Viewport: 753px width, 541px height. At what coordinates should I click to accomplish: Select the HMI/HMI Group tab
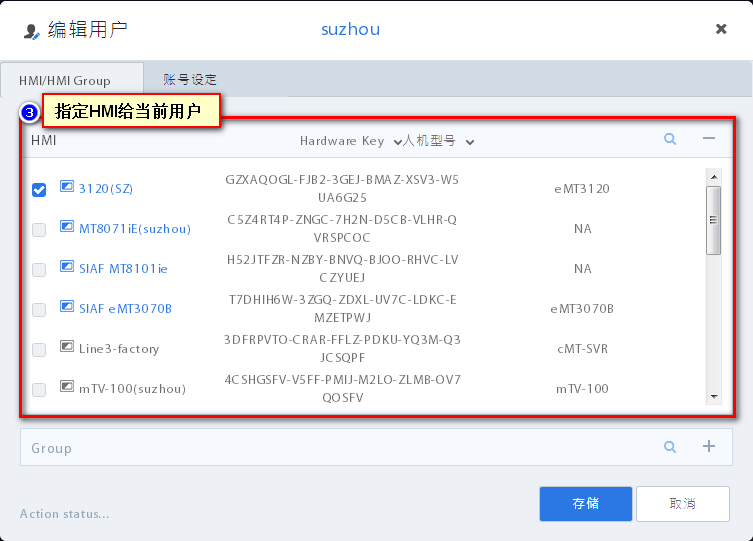pos(65,80)
